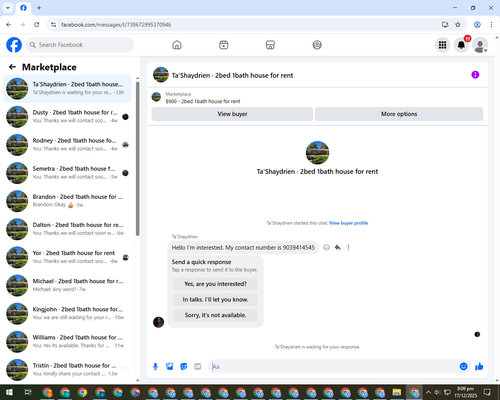Viewport: 500px width, 400px height.
Task: Open Michael conversation in list
Action: (x=67, y=285)
